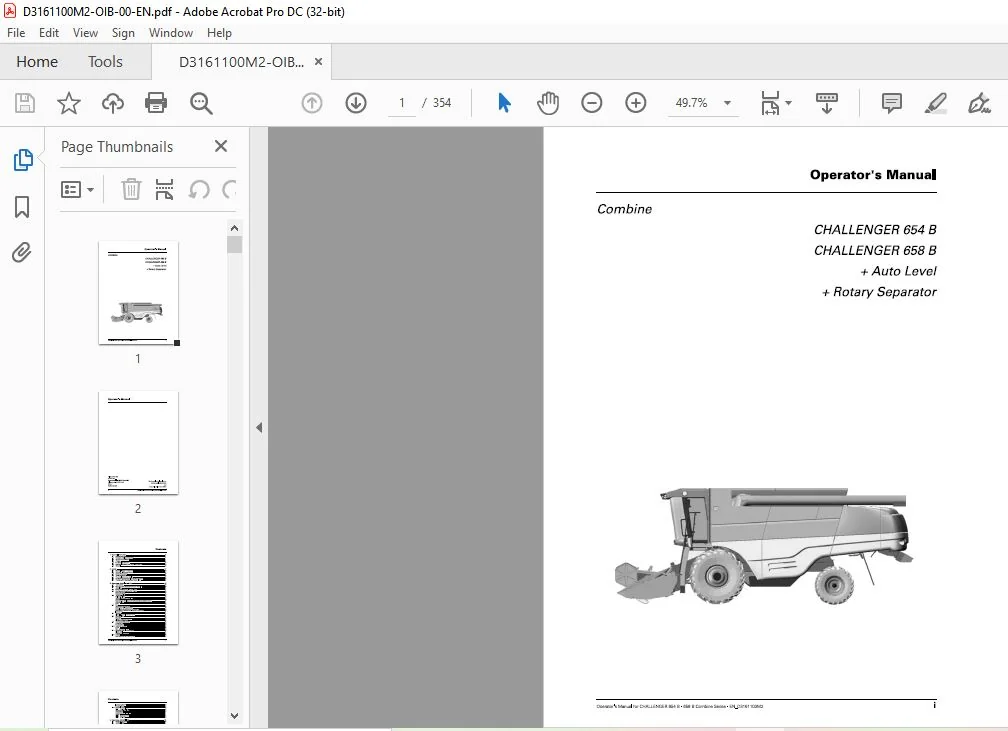Open the View menu
The image size is (1008, 731).
click(x=85, y=33)
